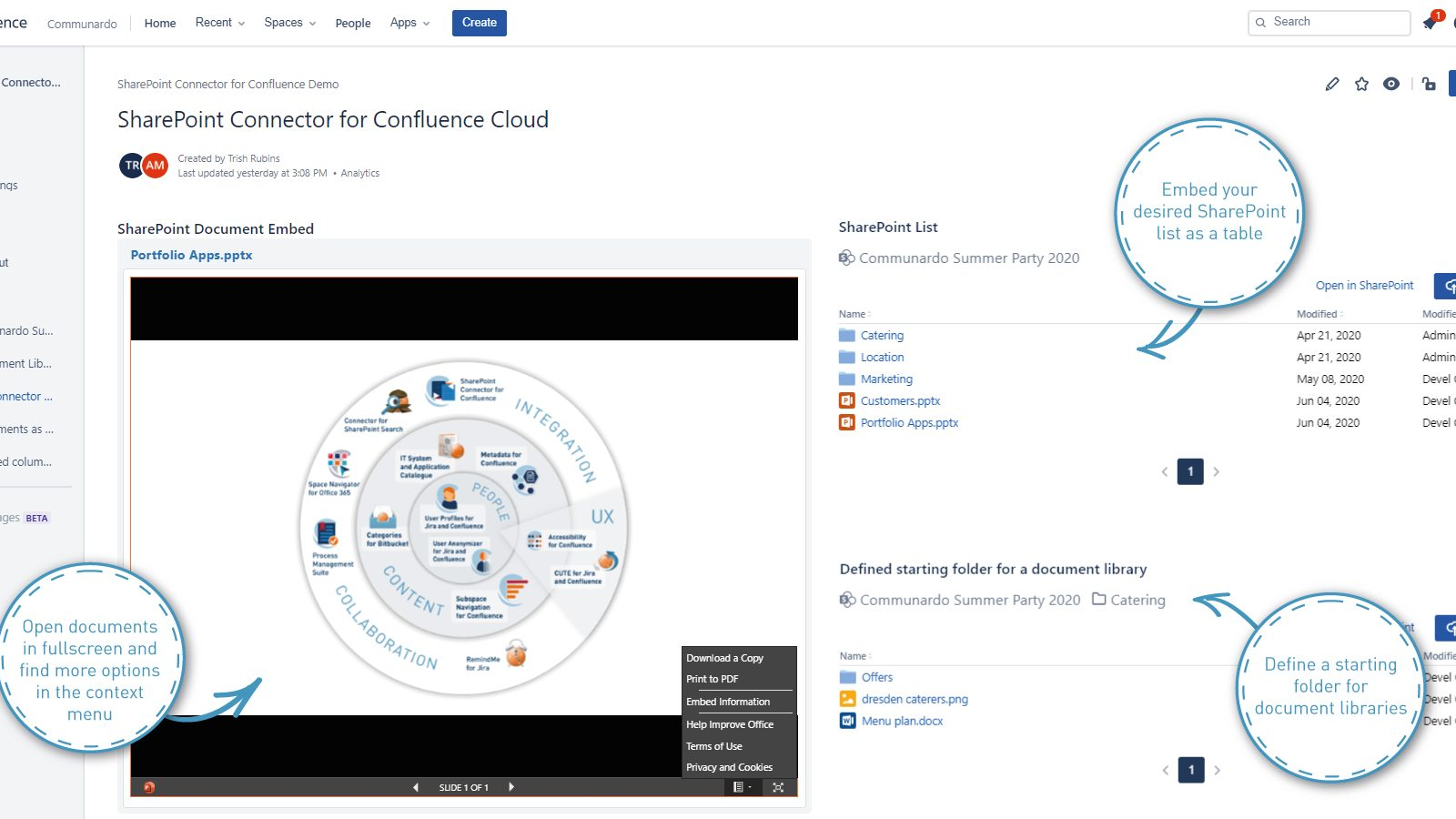Click the Catering folder icon
Screen dimensions: 1456x819
point(847,335)
